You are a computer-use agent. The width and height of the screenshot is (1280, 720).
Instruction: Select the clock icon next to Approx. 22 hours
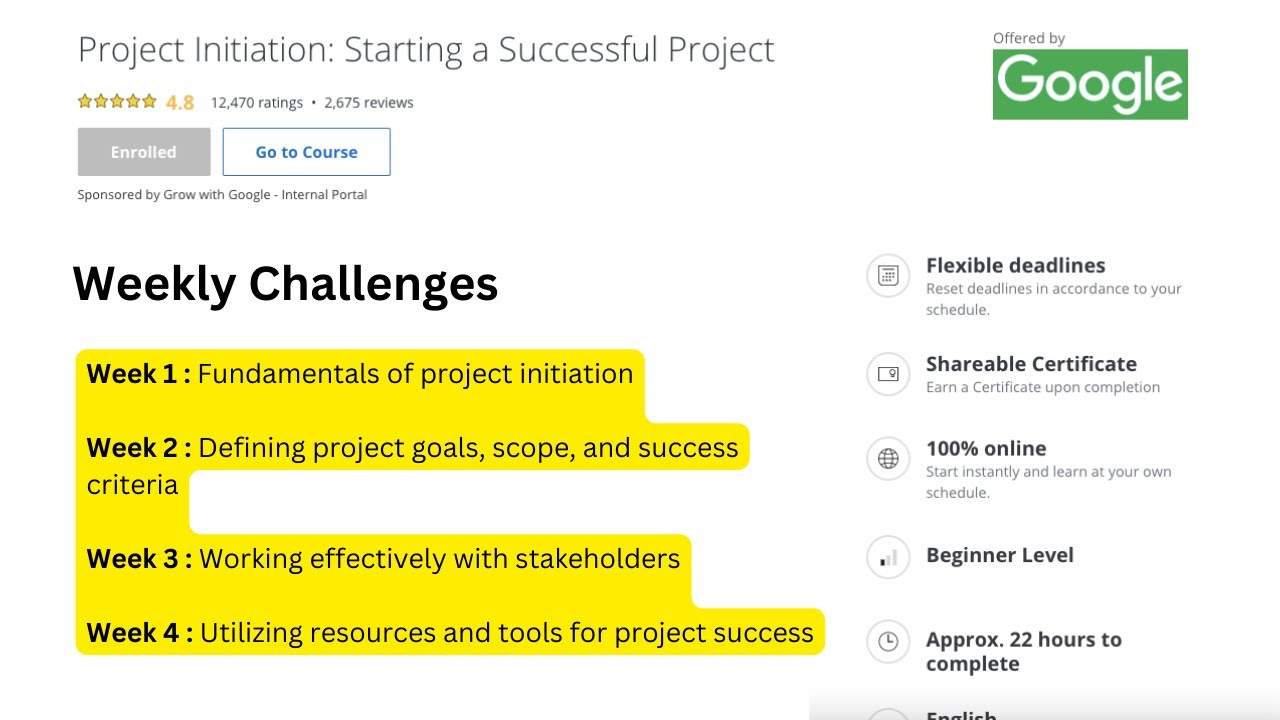coord(888,643)
